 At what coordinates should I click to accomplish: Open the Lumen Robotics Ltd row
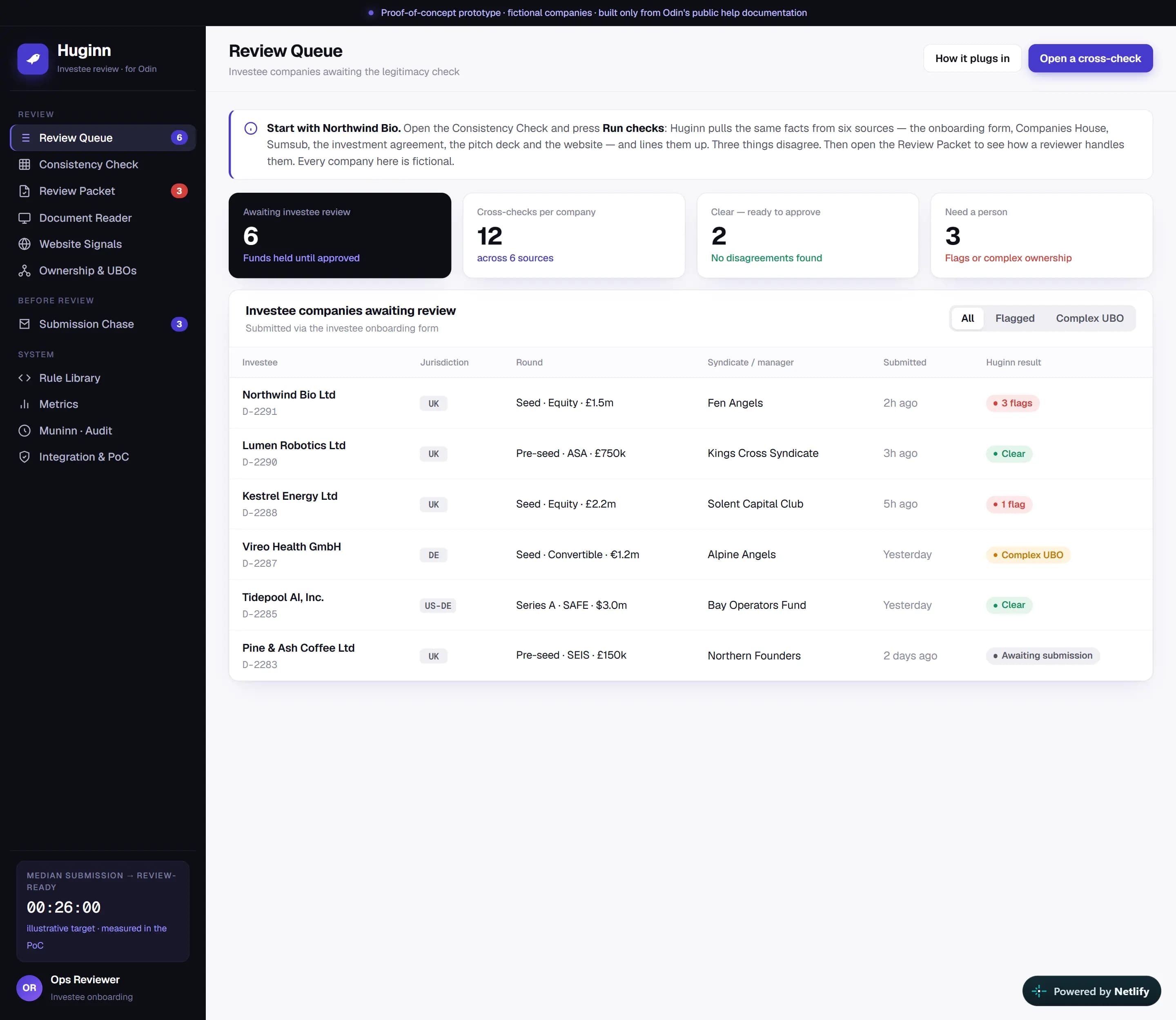[x=690, y=454]
